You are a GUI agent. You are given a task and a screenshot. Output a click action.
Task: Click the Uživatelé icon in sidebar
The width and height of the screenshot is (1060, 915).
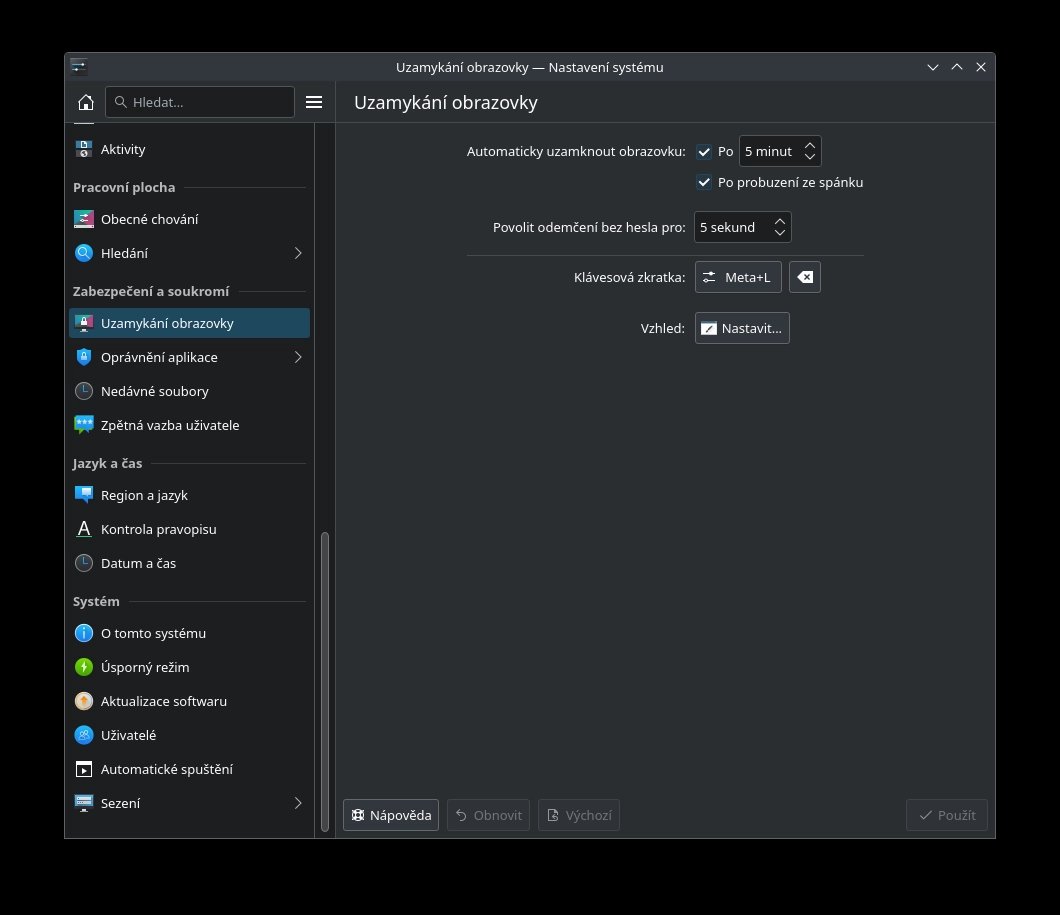[x=84, y=735]
